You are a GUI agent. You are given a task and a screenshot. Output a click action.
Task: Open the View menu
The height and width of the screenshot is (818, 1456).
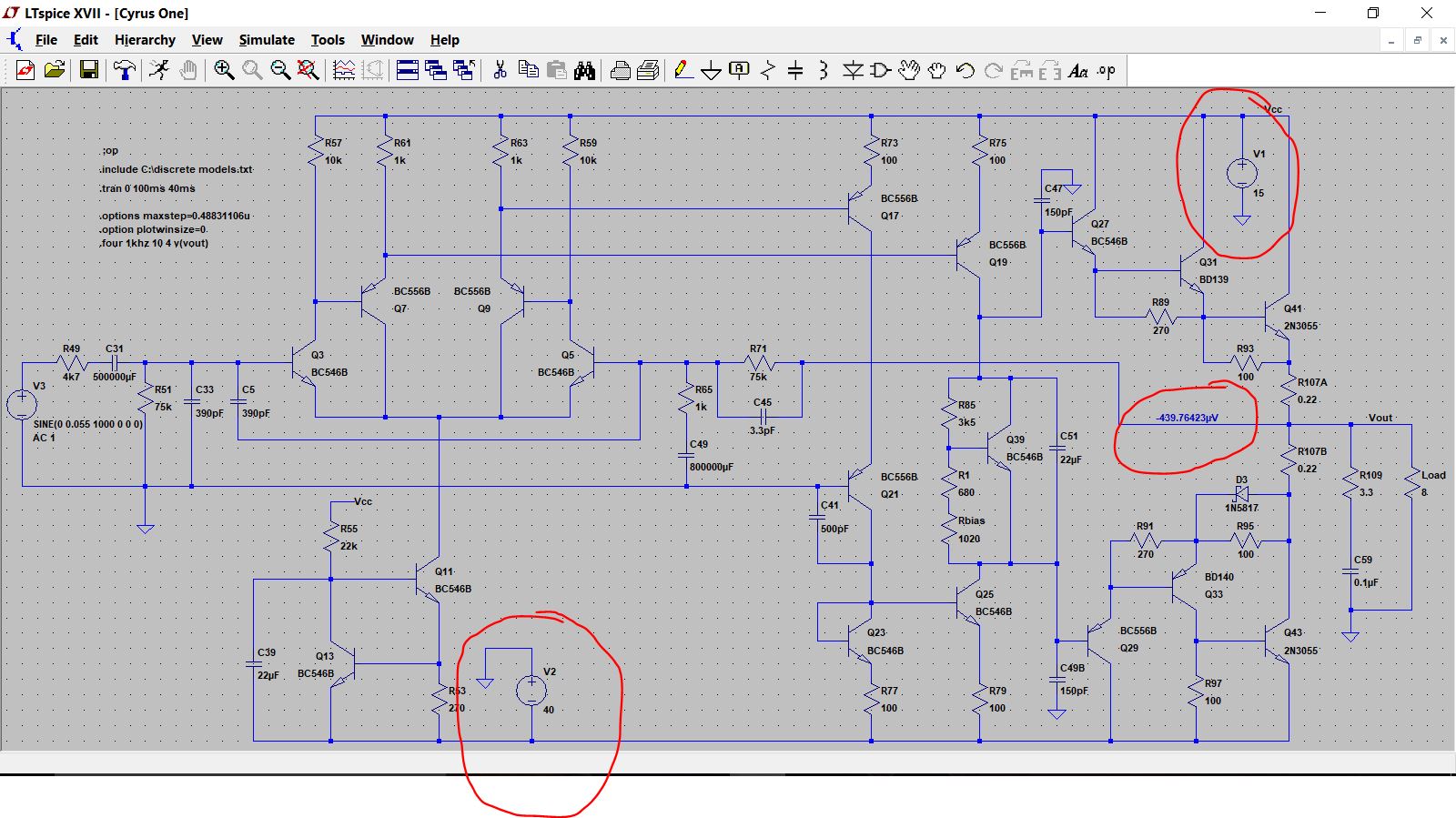pyautogui.click(x=207, y=40)
